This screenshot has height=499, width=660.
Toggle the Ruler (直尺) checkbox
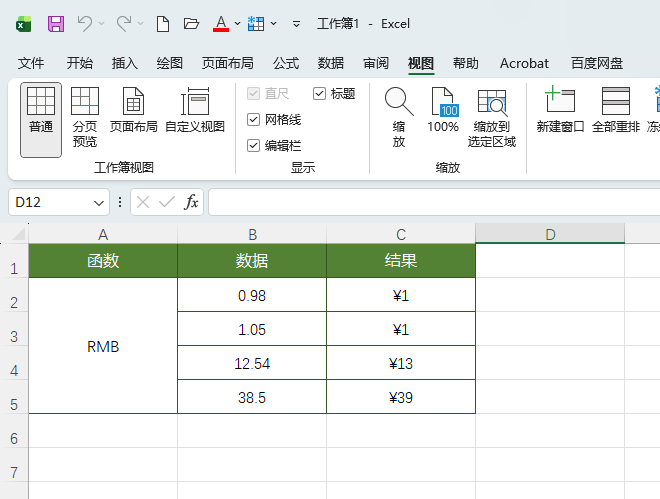pyautogui.click(x=253, y=93)
